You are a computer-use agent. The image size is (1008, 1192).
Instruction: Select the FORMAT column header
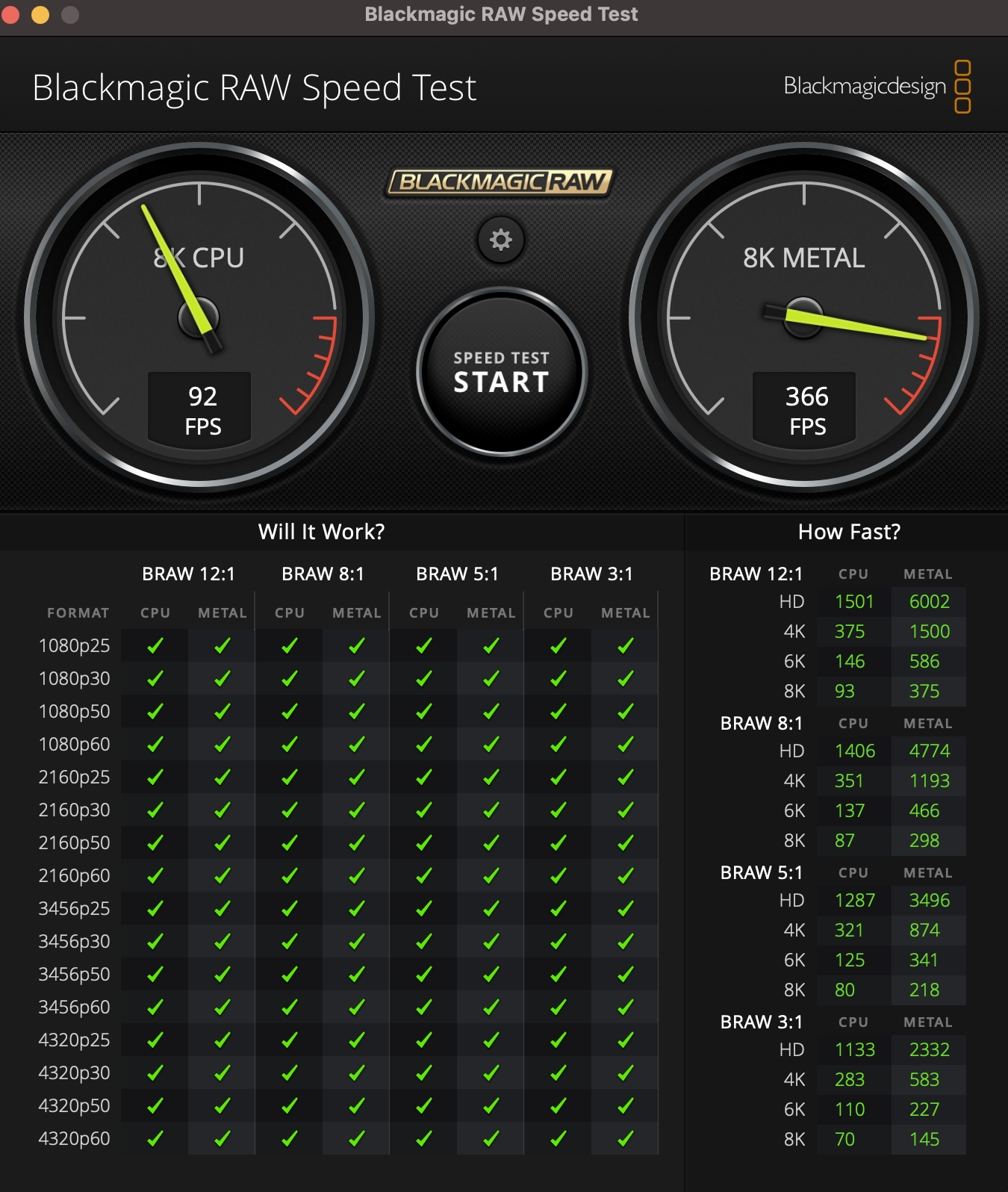78,613
